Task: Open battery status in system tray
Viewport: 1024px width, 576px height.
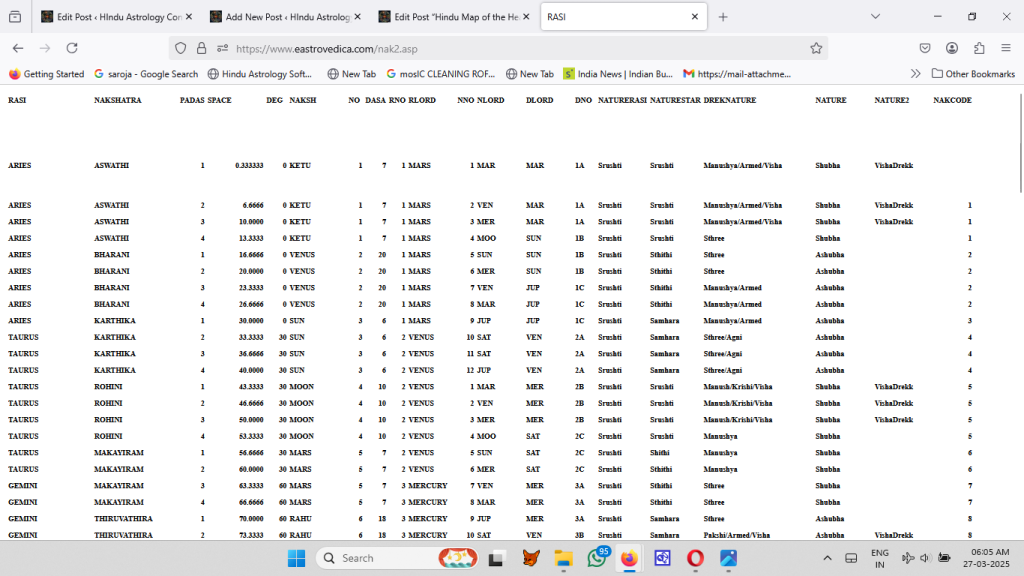Action: coord(944,558)
